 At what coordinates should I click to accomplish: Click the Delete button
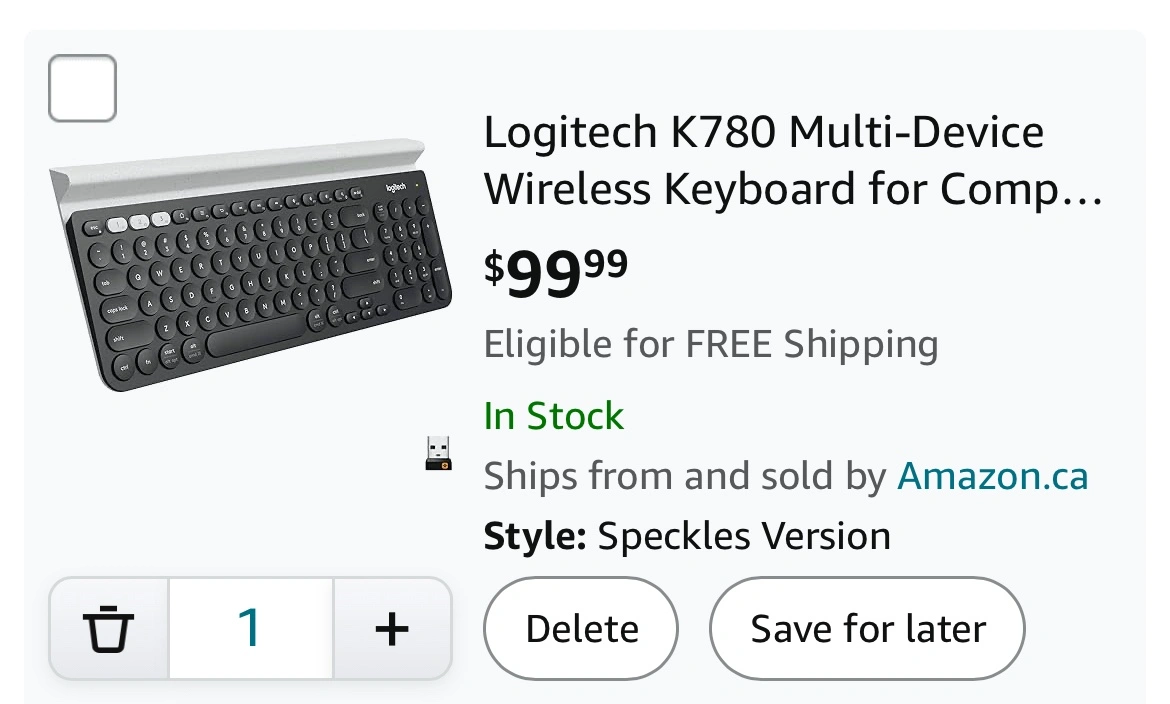tap(581, 629)
